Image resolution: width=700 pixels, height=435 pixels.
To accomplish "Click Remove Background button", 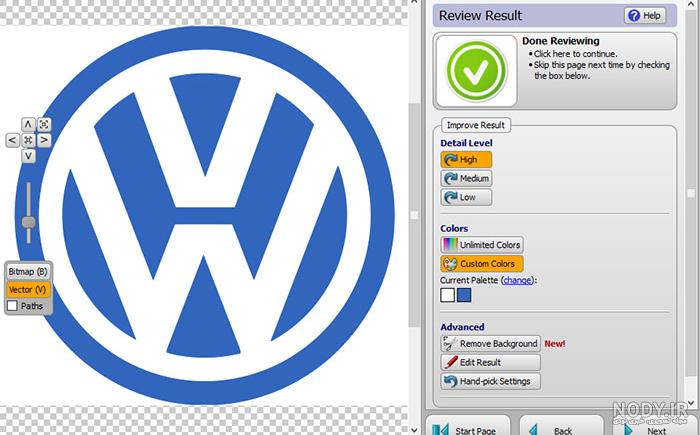I will [x=490, y=343].
